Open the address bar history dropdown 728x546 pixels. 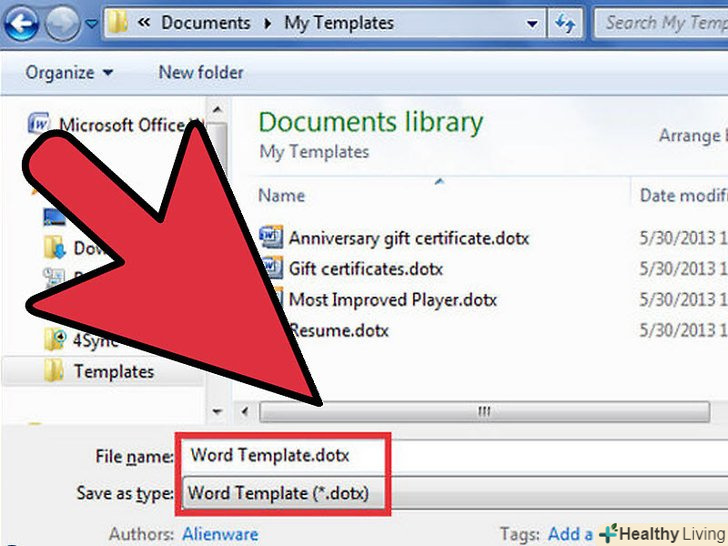pyautogui.click(x=532, y=23)
